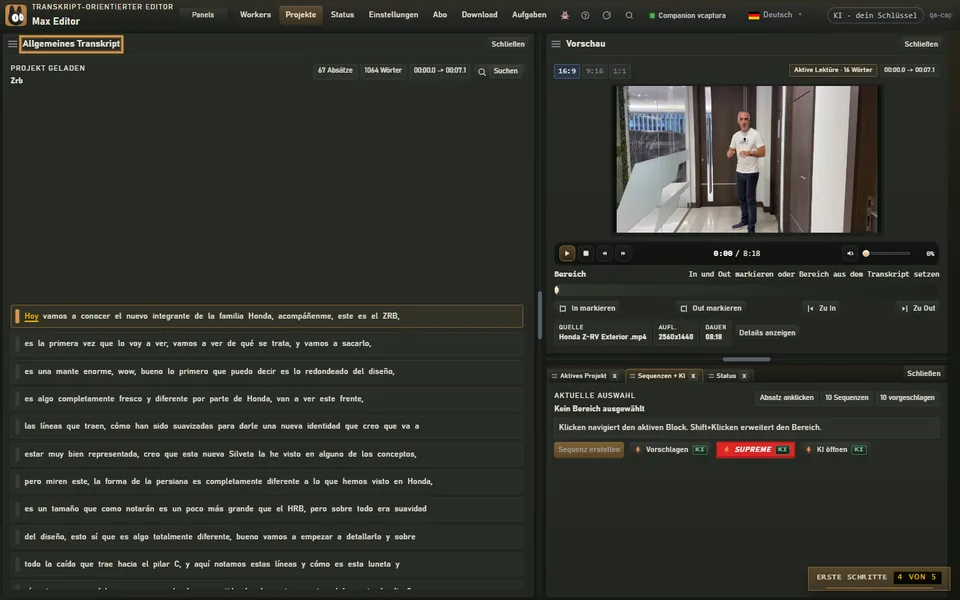Open the Allgemeines Transkript panel menu
Screen dimensions: 960x600
(x=12, y=44)
